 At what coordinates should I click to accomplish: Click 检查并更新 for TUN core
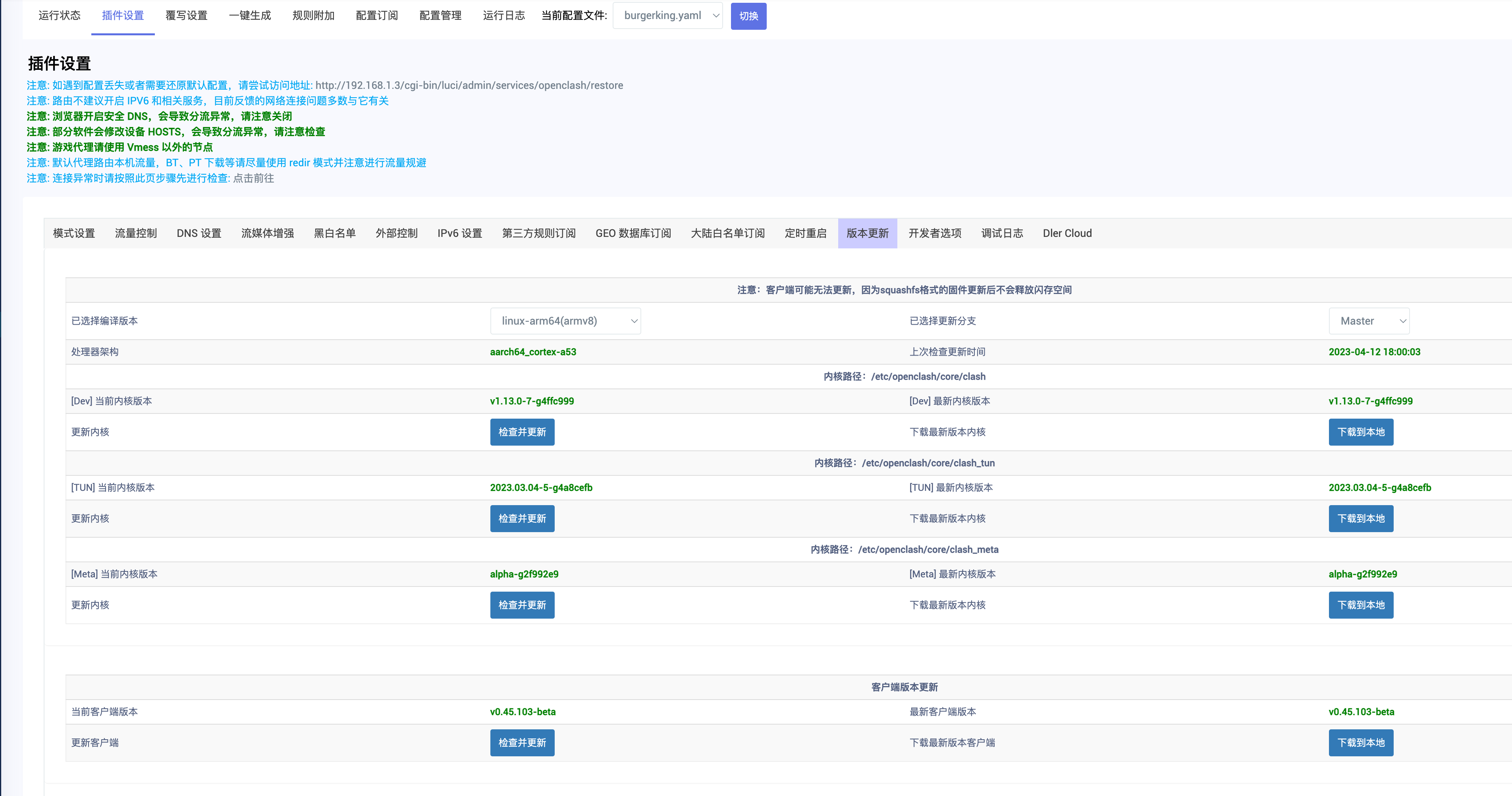point(522,519)
